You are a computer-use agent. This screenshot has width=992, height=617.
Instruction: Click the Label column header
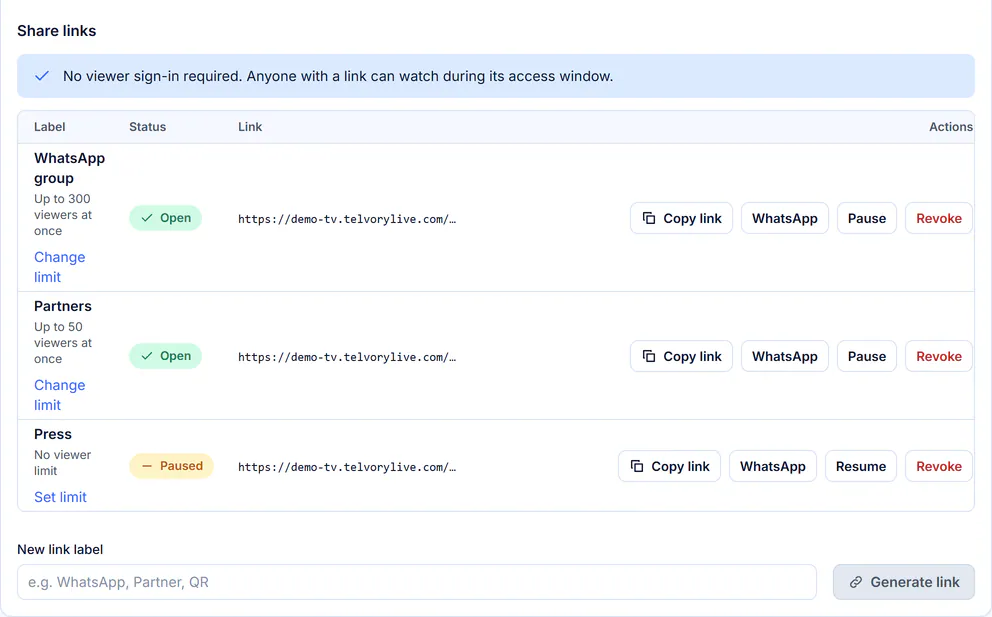coord(49,127)
